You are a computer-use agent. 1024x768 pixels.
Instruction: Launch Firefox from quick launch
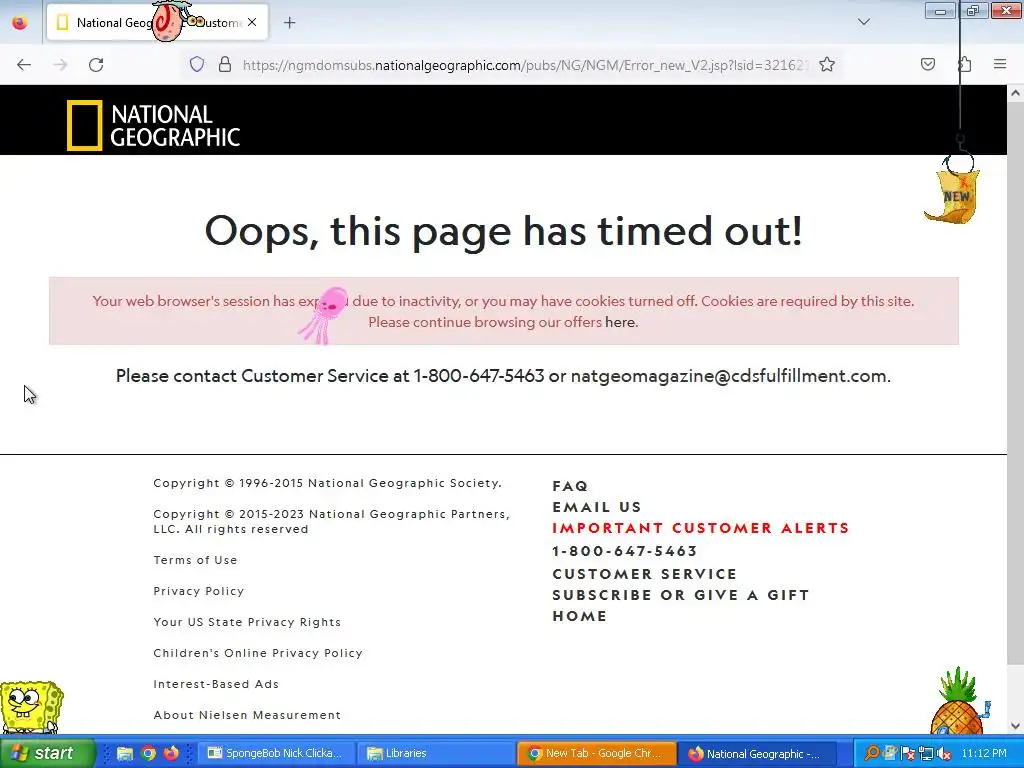(171, 754)
